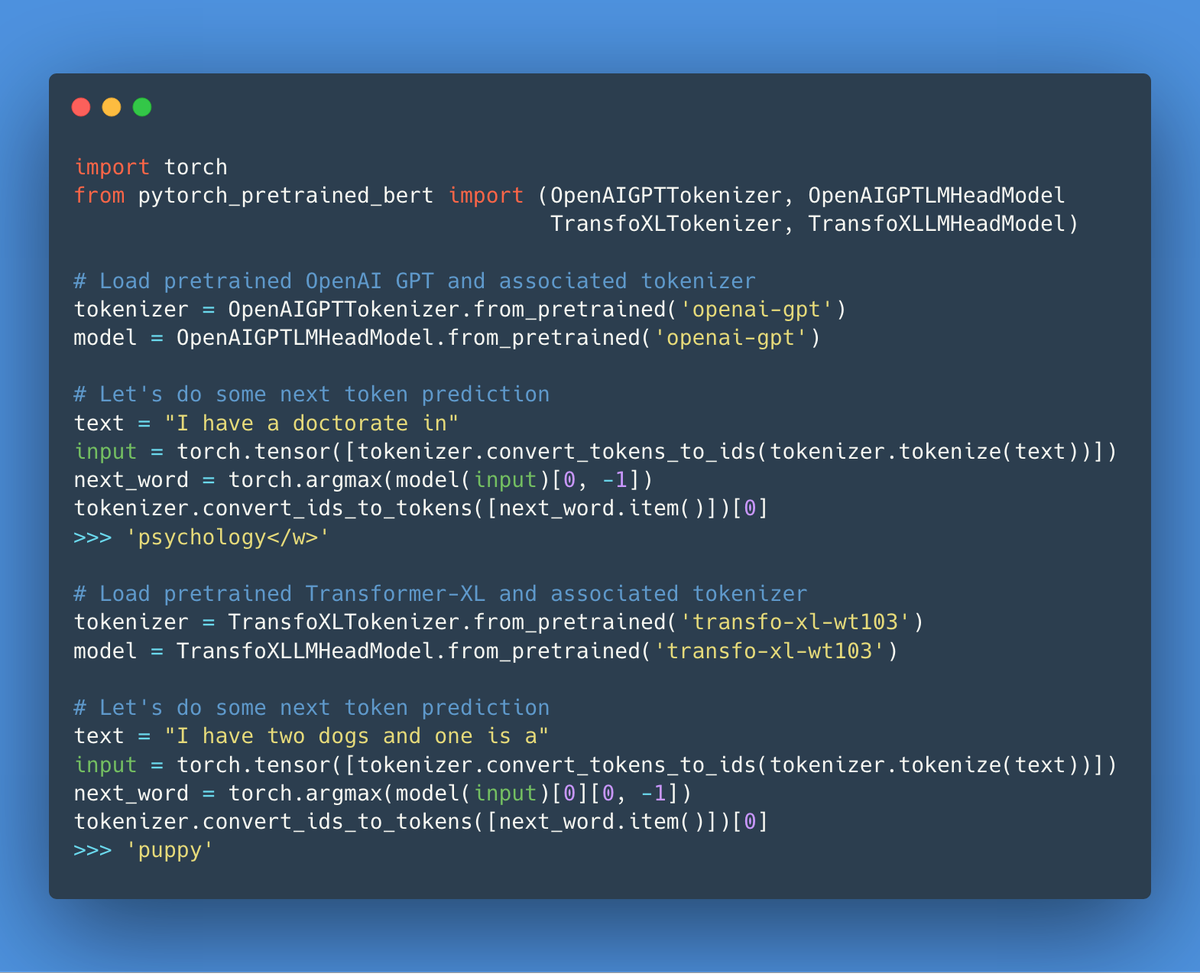Click the string "I have two dogs and one is a"
Screen dimensions: 1200x974
(357, 736)
